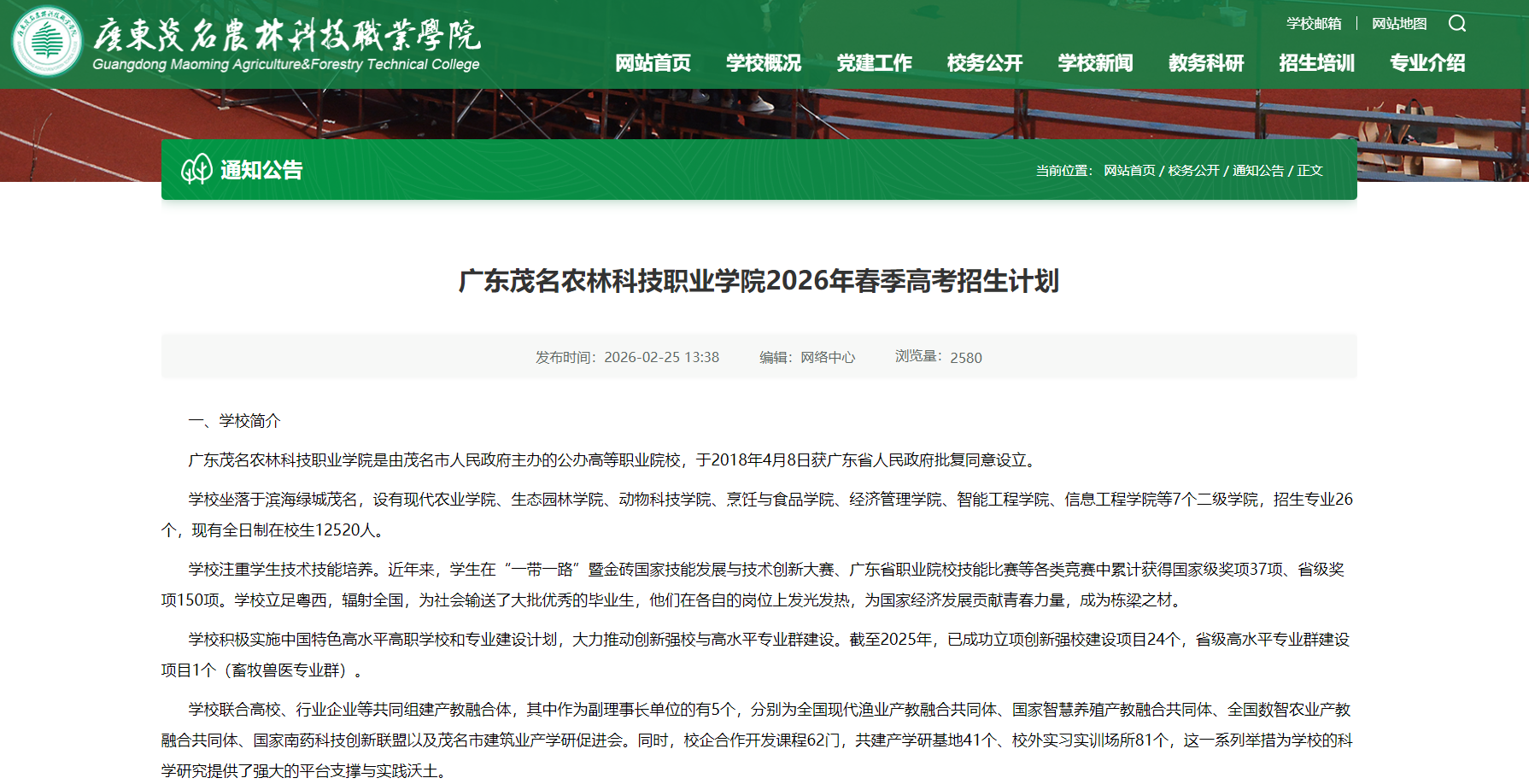Select the 招生培训 navigation entry
Viewport: 1529px width, 784px height.
pos(1316,63)
